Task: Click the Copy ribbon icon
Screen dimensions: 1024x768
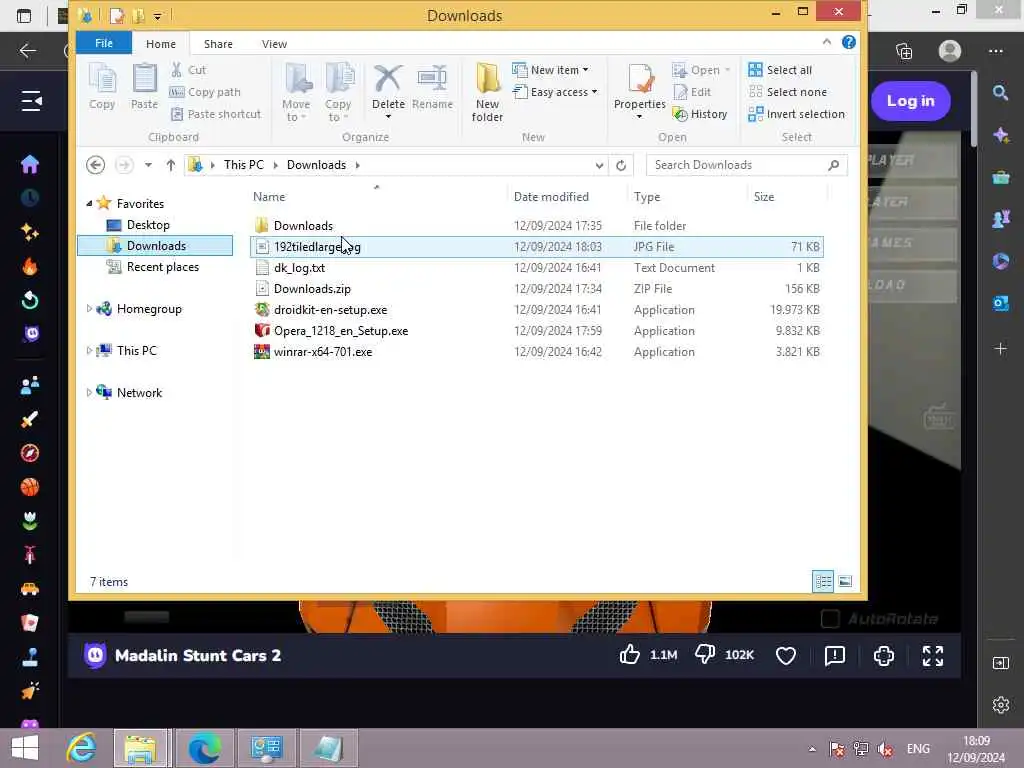Action: pyautogui.click(x=102, y=86)
